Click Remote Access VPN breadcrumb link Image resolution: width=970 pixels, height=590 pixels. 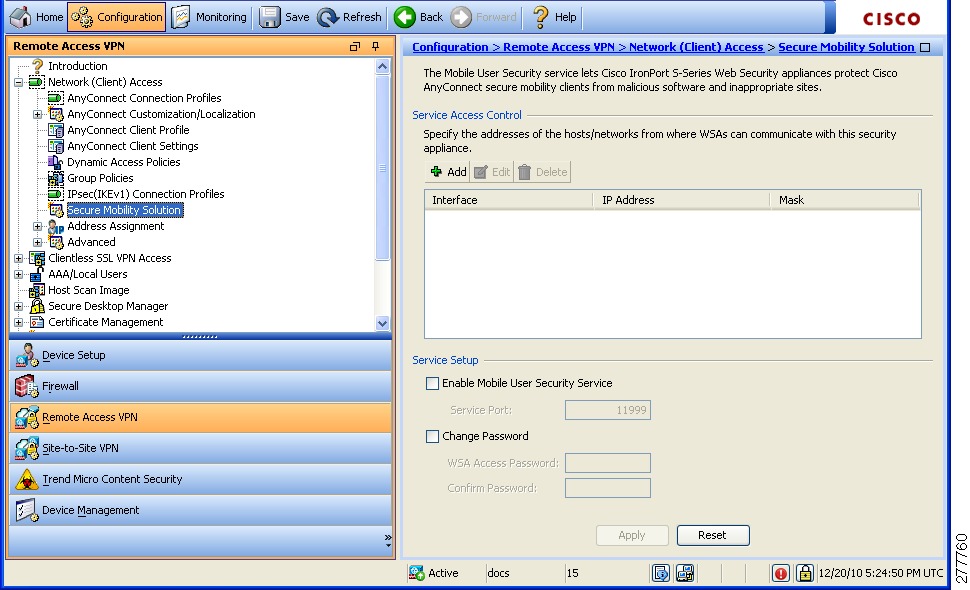(x=559, y=47)
